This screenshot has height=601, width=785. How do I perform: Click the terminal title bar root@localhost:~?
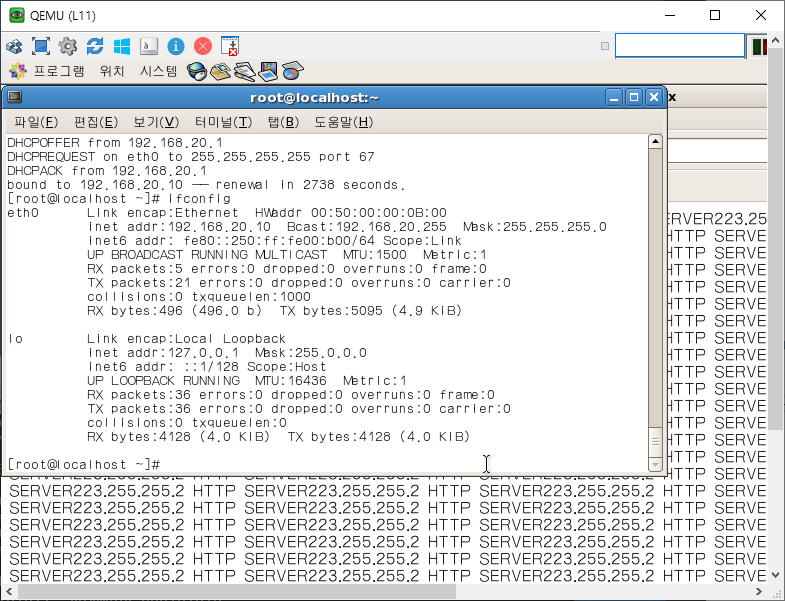(x=314, y=98)
